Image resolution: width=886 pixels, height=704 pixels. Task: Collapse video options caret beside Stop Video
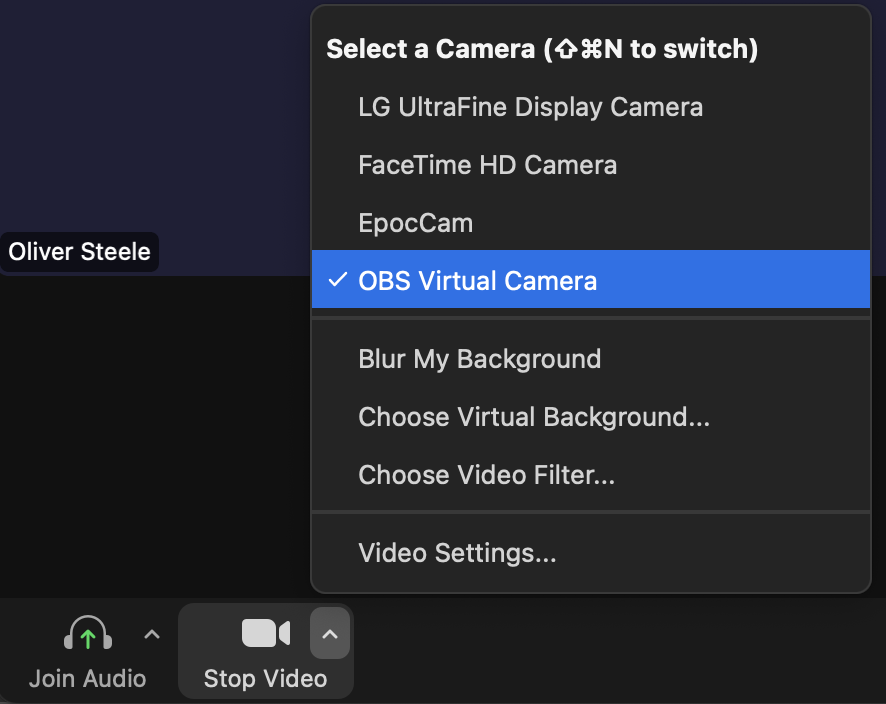330,634
